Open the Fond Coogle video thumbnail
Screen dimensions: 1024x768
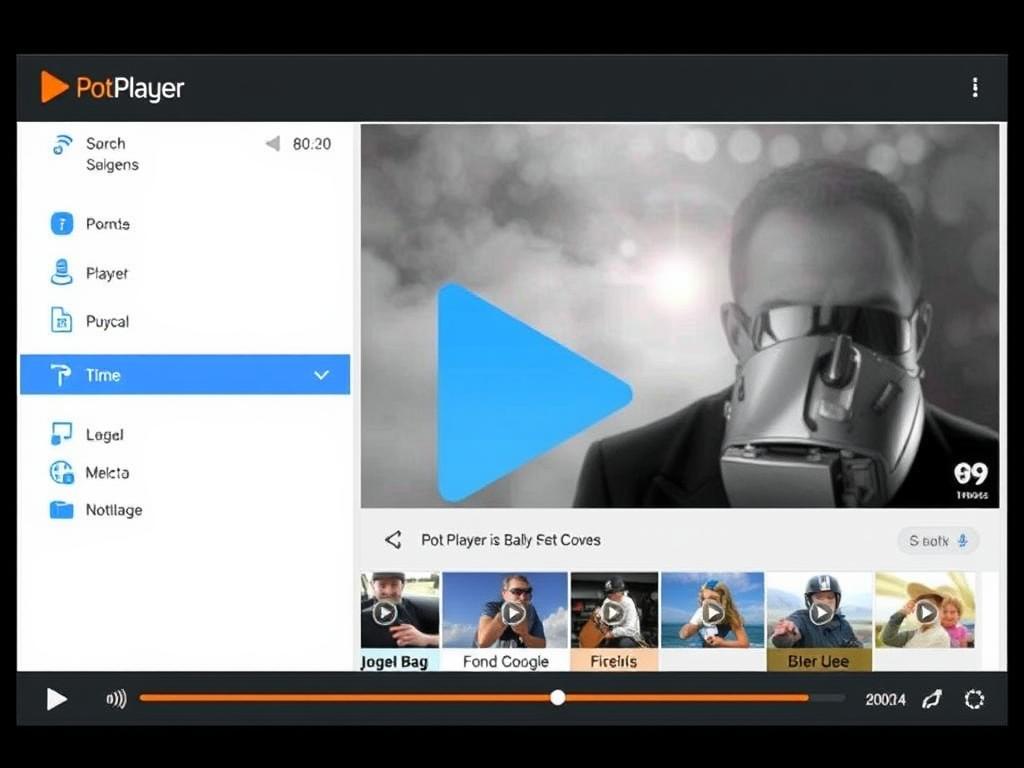tap(505, 610)
